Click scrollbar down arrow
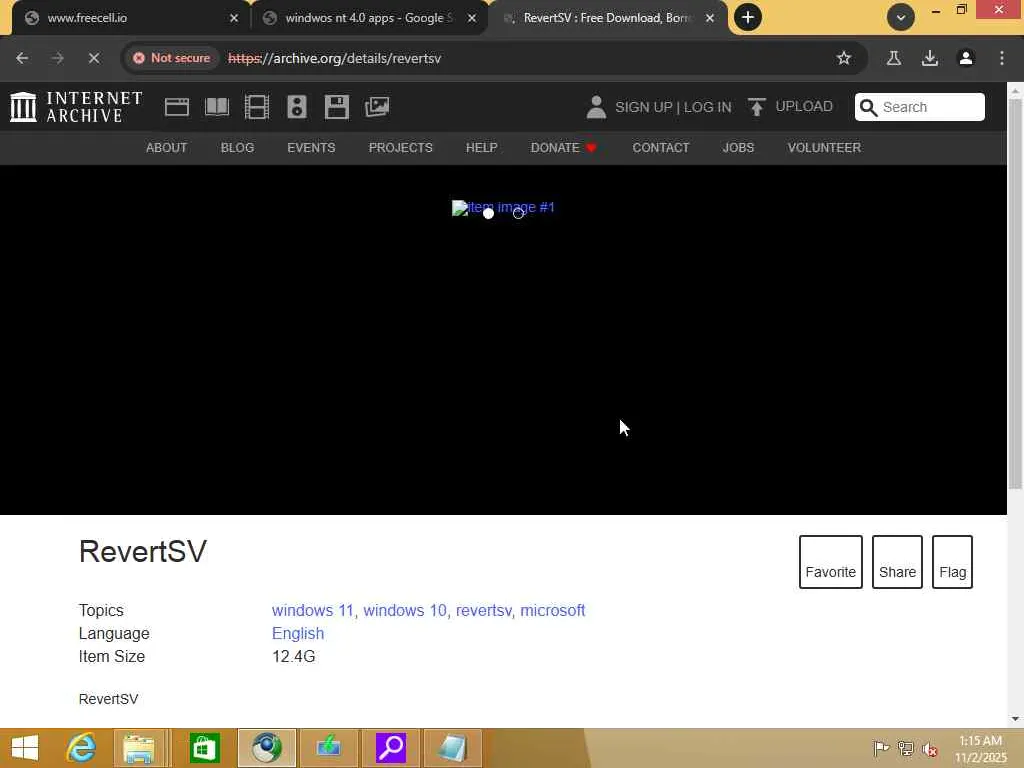Screen dimensions: 1024x768 pos(1015,719)
